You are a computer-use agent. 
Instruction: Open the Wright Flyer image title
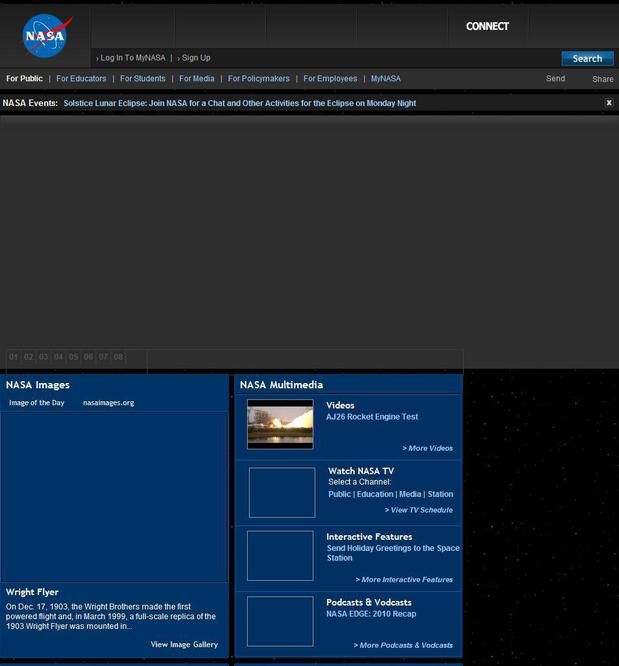(32, 592)
